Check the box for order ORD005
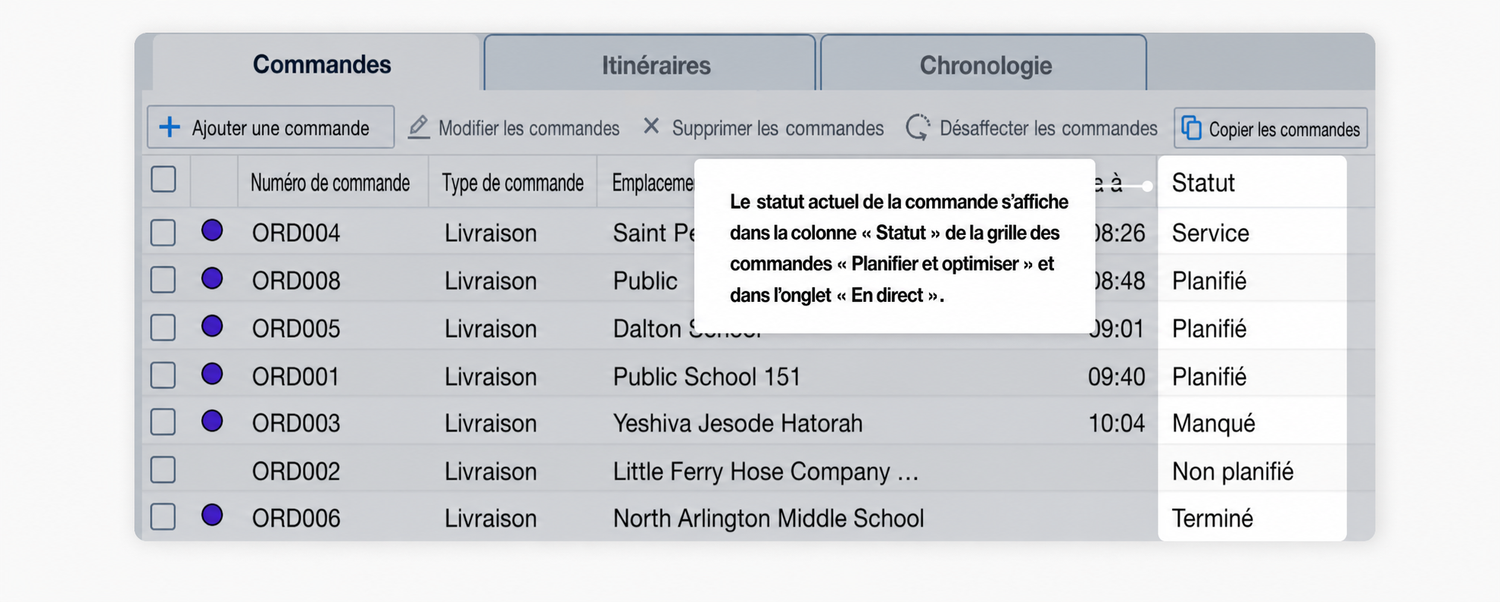Viewport: 1500px width, 602px height. click(x=163, y=327)
